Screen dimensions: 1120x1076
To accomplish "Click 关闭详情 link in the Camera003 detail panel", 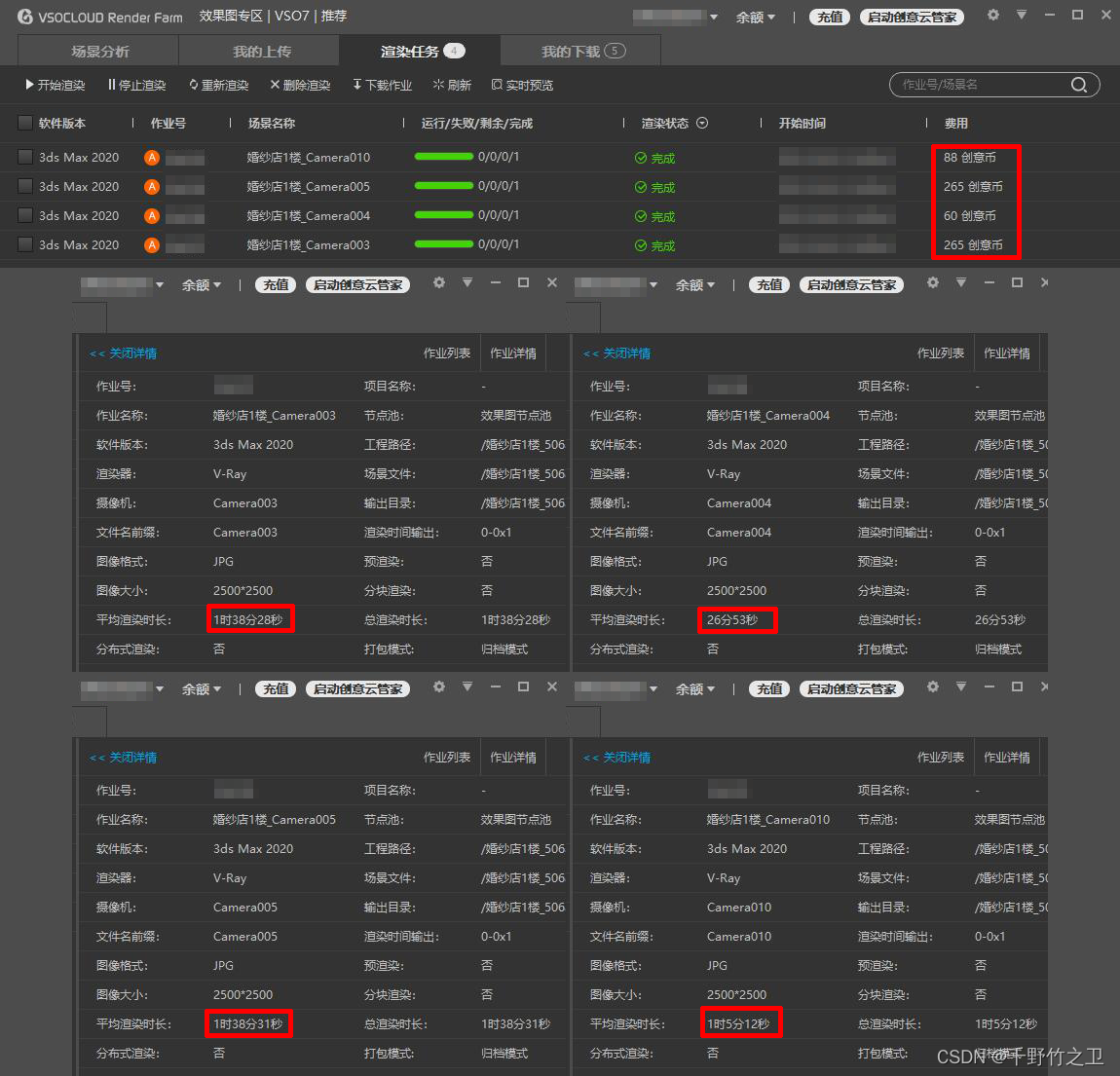I will pyautogui.click(x=124, y=353).
